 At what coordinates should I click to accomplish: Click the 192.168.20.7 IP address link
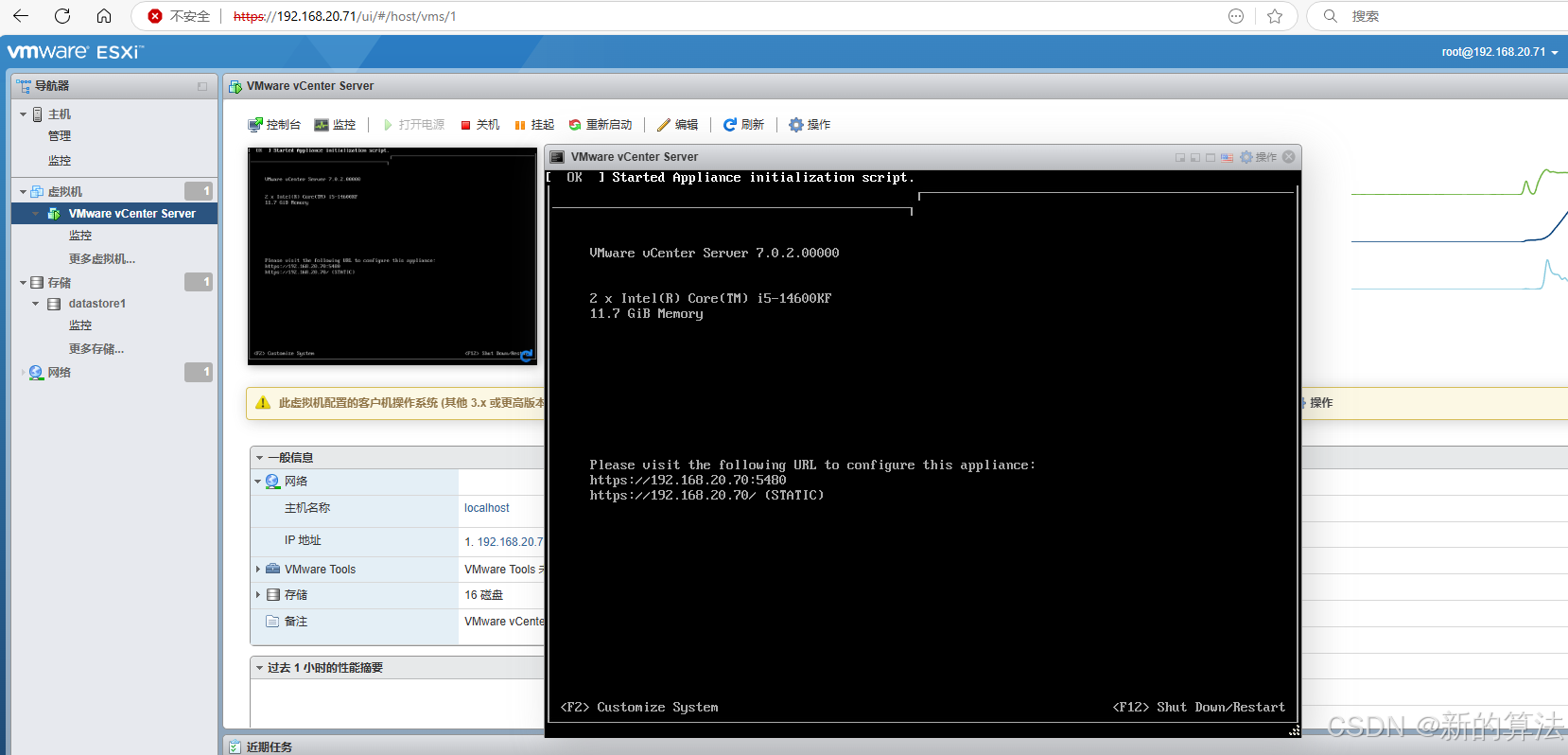tap(511, 542)
